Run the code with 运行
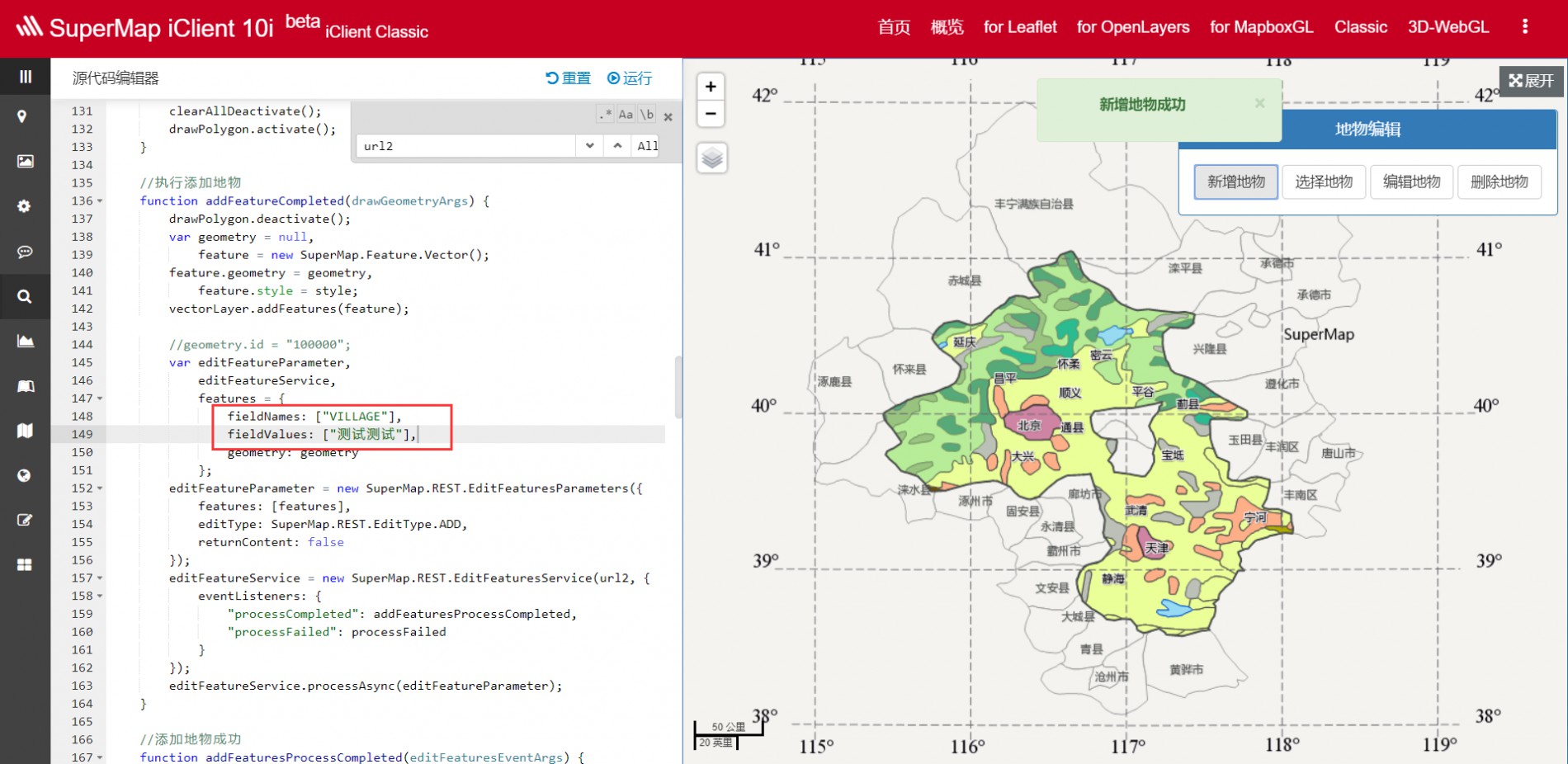The height and width of the screenshot is (764, 1568). pyautogui.click(x=630, y=78)
